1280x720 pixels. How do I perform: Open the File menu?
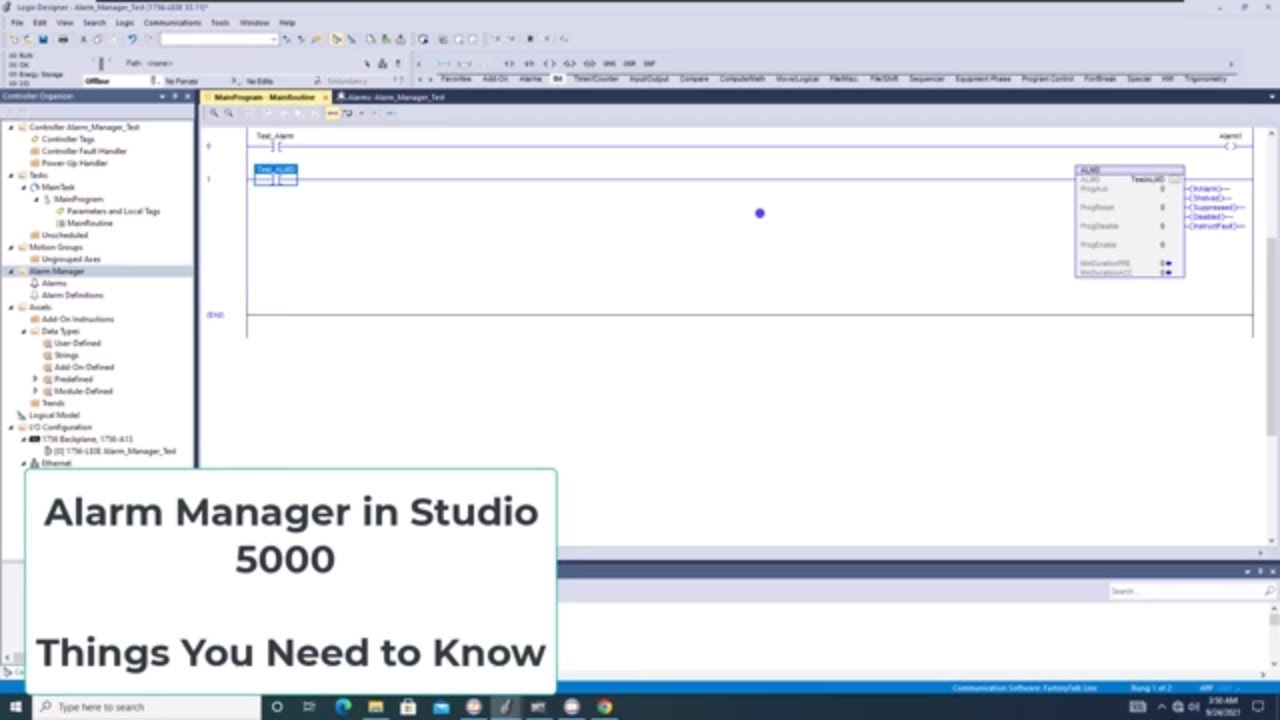(x=17, y=22)
